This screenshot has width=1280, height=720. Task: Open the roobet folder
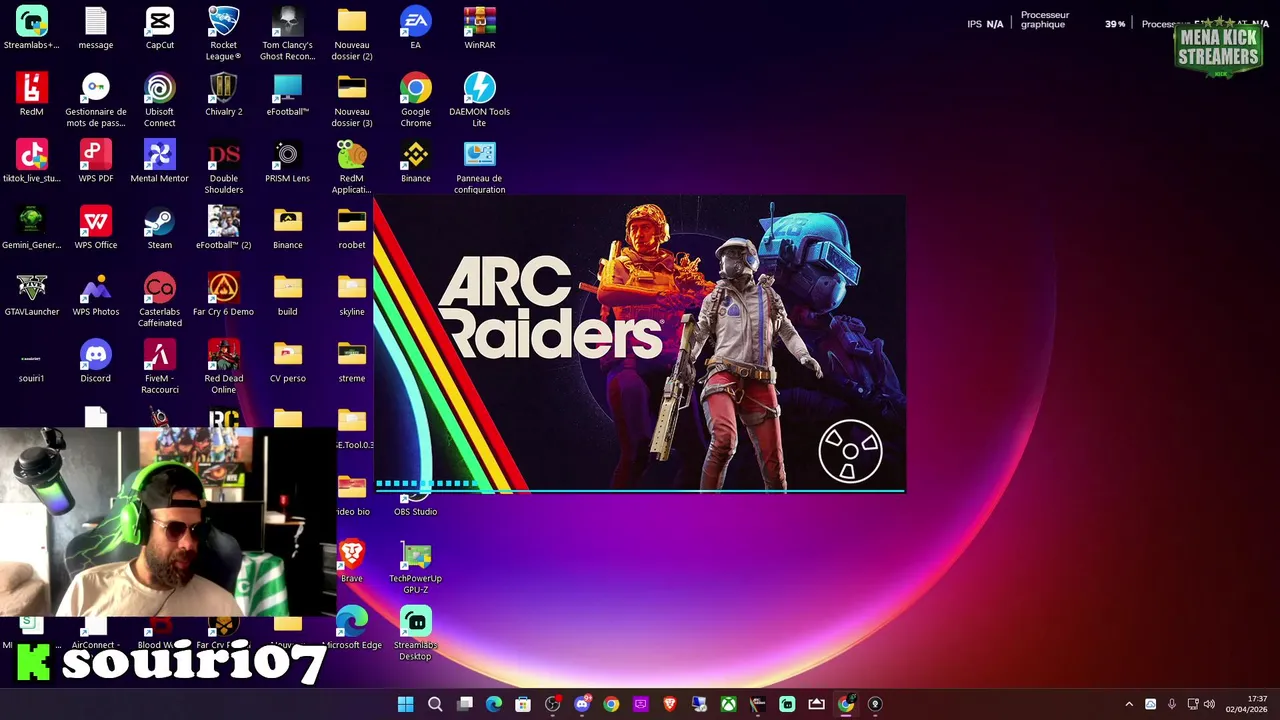click(352, 228)
